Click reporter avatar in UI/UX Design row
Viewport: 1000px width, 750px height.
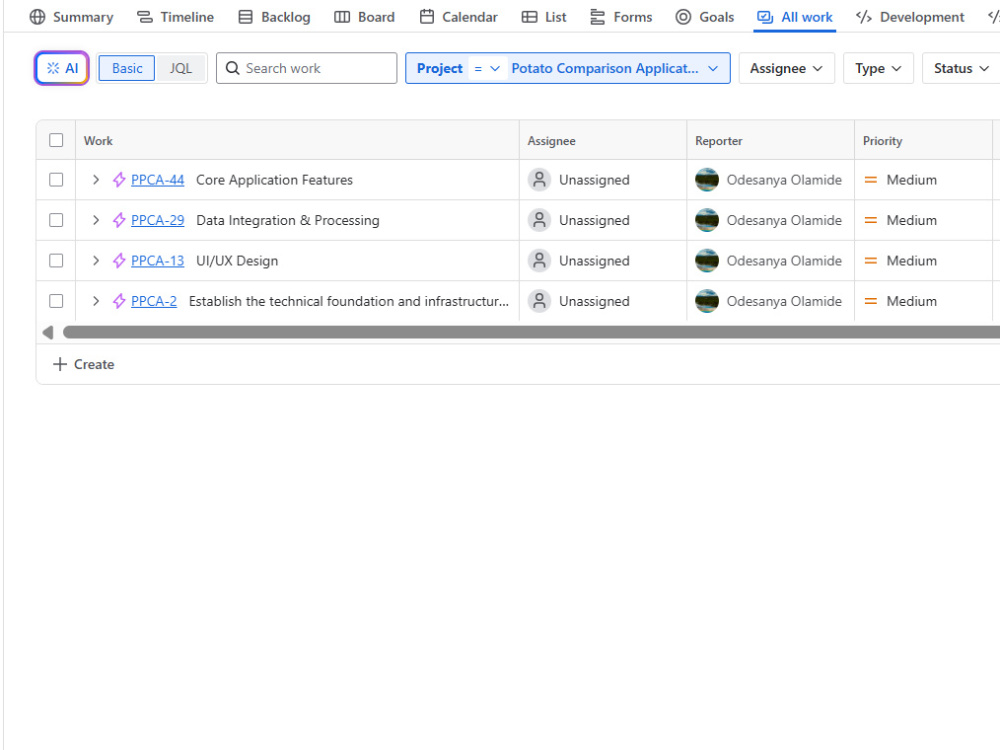707,261
